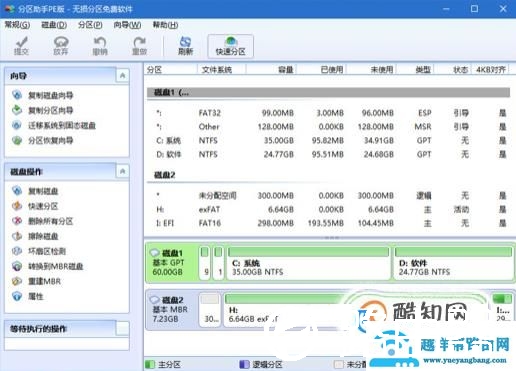516x371 pixels.
Task: Select the unallocated 30... block on 磁盘2
Action: pos(210,310)
